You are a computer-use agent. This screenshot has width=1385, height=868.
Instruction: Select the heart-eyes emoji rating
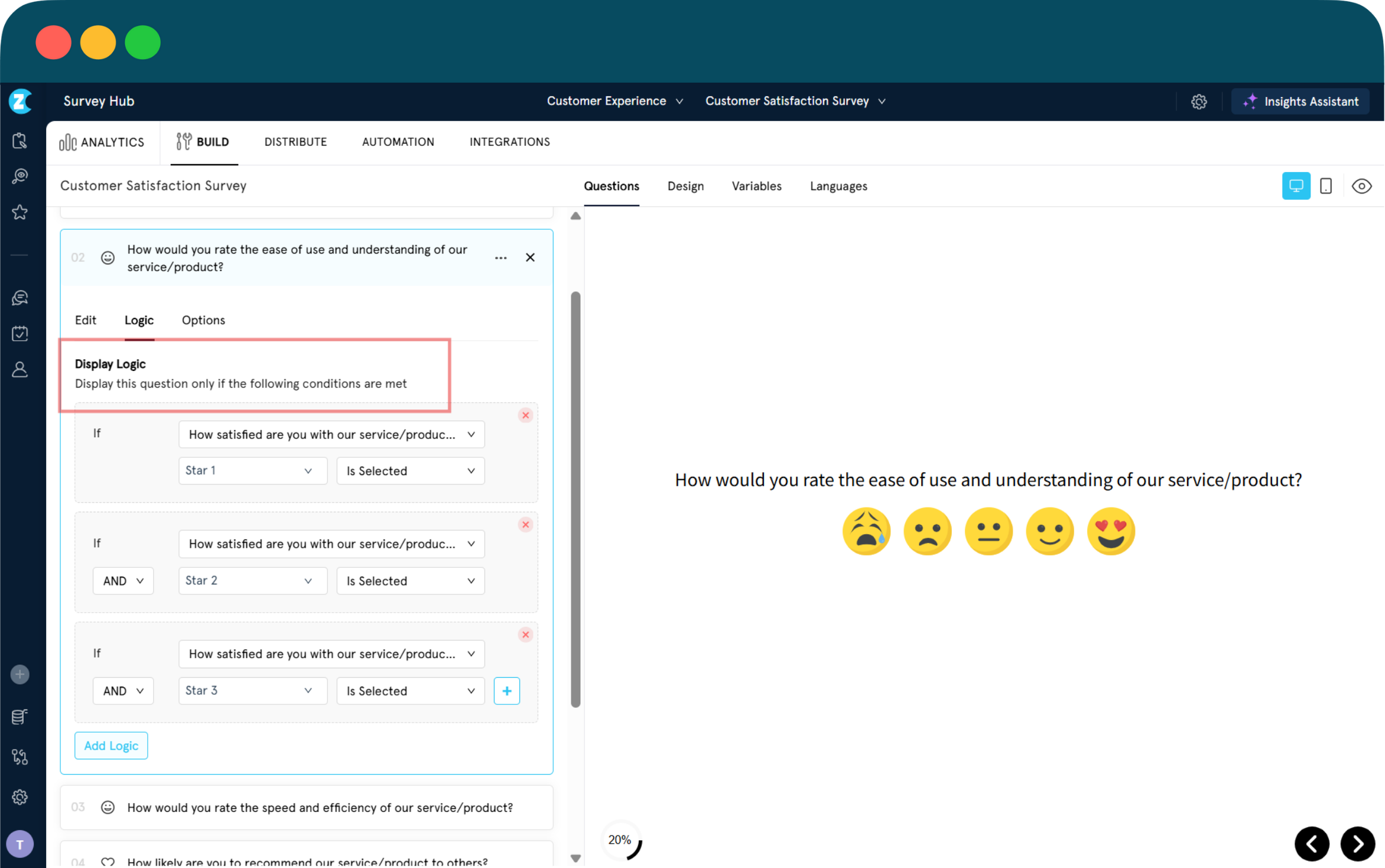pyautogui.click(x=1110, y=531)
